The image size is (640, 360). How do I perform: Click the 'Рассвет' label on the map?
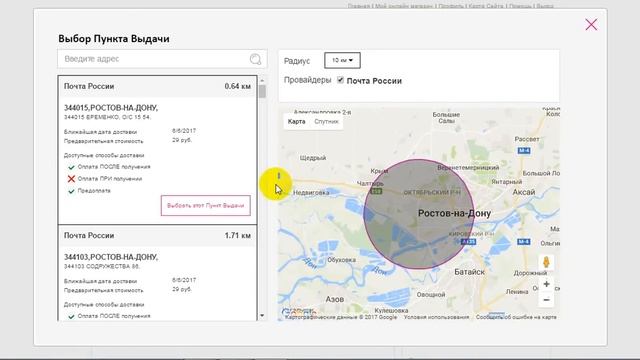[x=527, y=139]
